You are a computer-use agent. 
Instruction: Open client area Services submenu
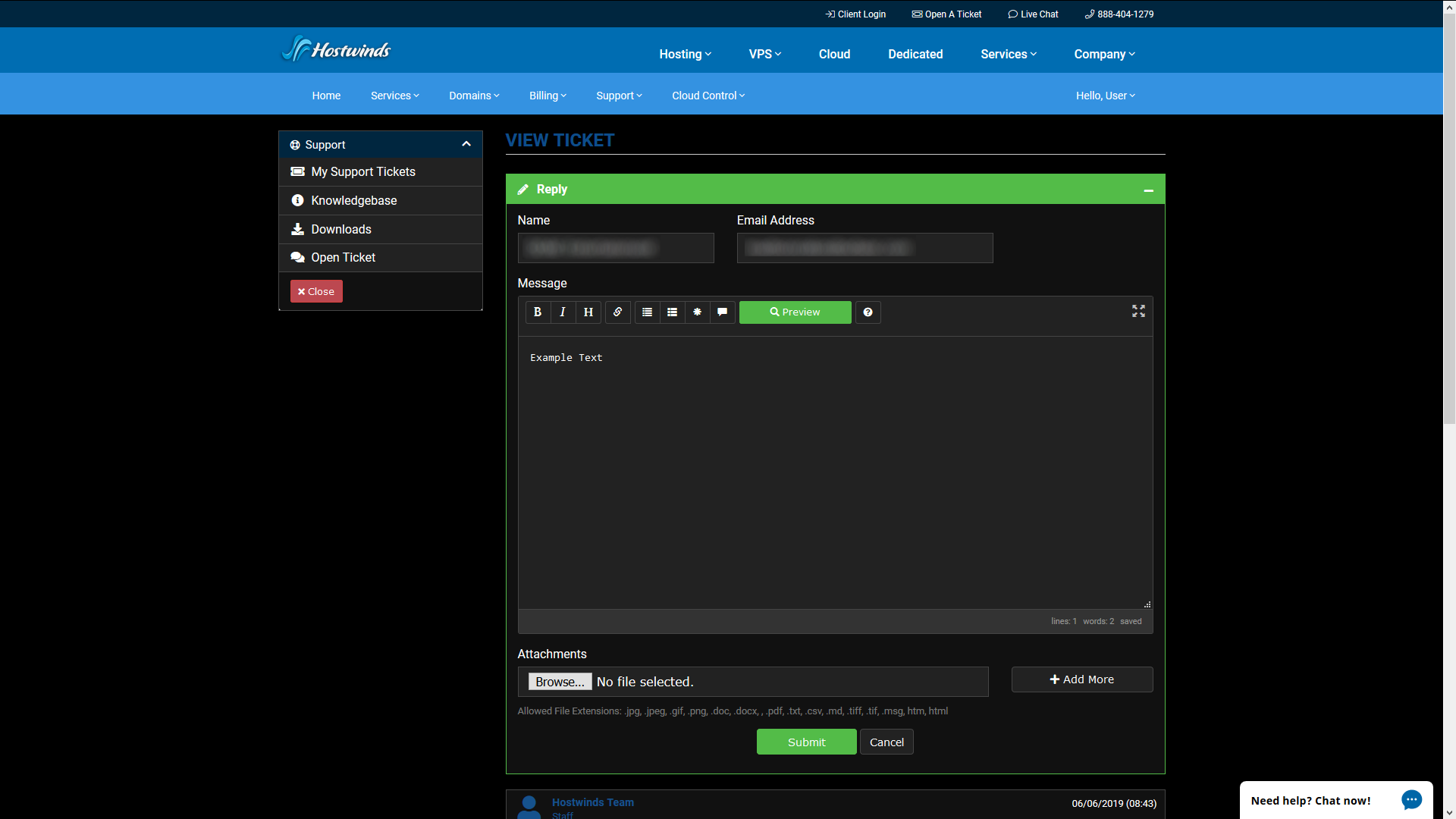(394, 96)
